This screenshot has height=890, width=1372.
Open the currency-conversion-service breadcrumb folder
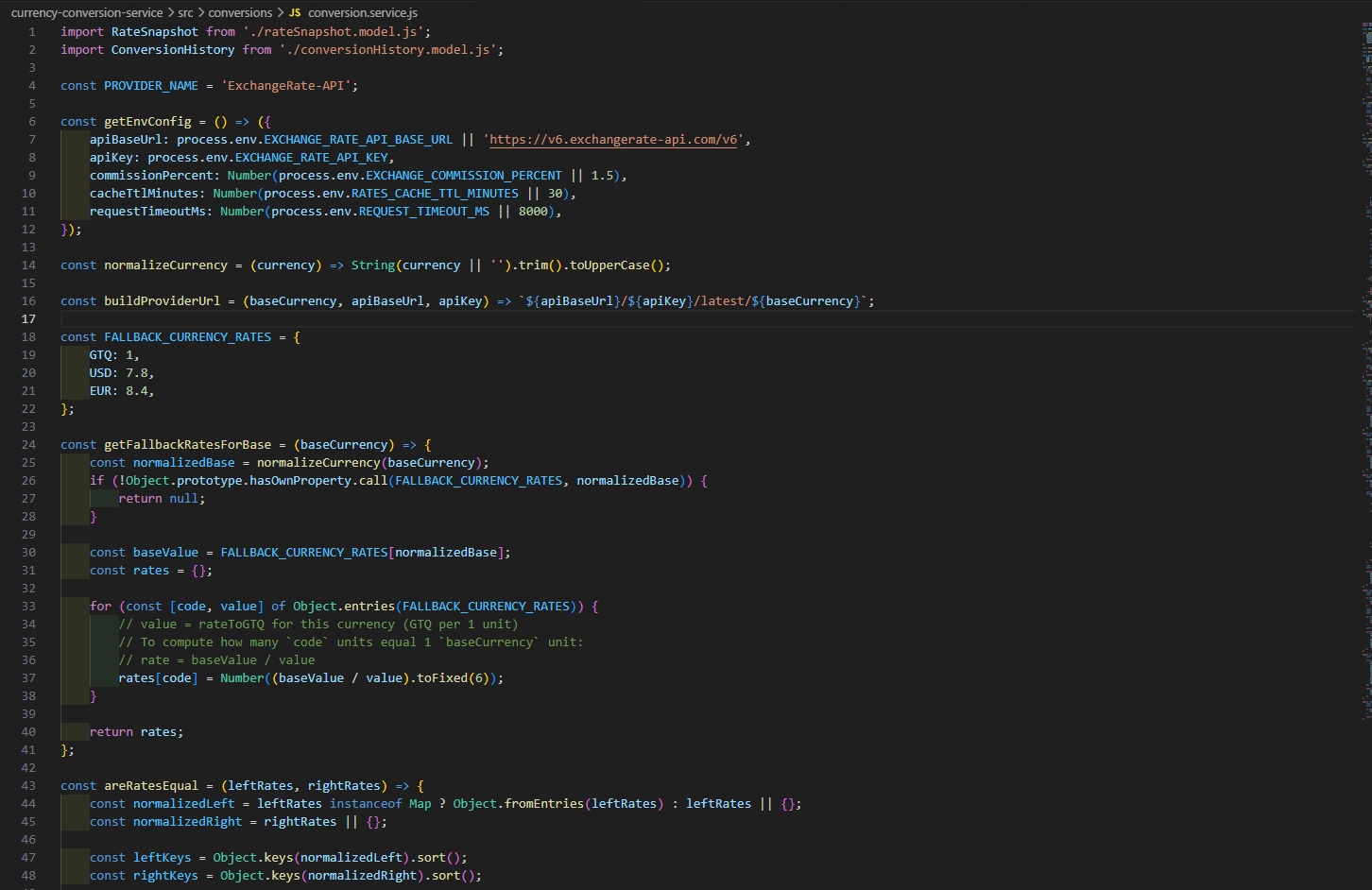point(87,13)
